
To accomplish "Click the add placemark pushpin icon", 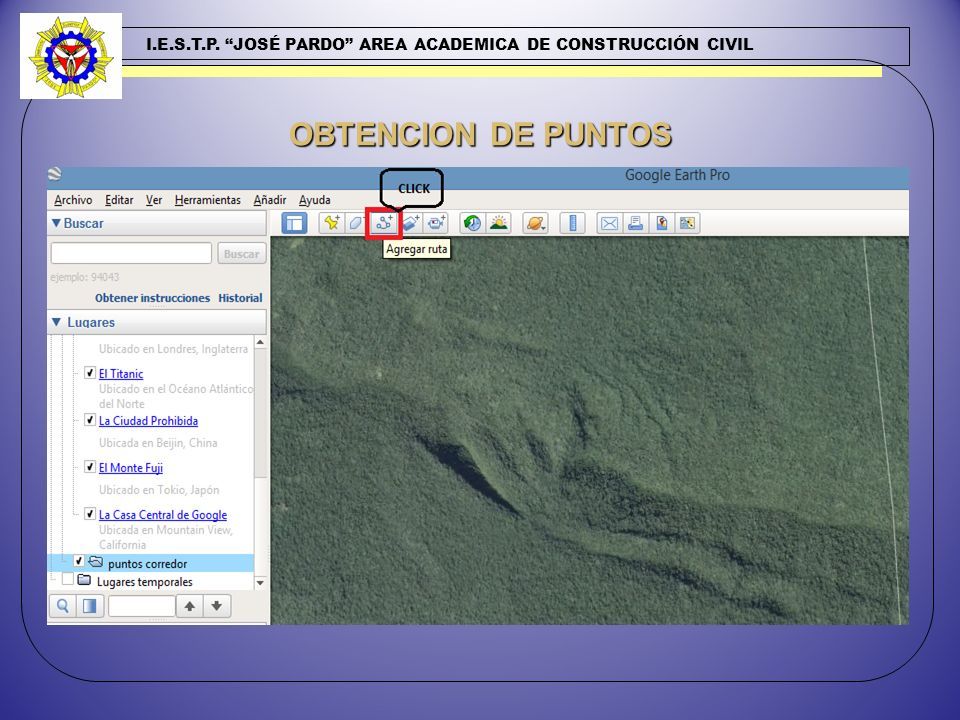I will (x=331, y=223).
